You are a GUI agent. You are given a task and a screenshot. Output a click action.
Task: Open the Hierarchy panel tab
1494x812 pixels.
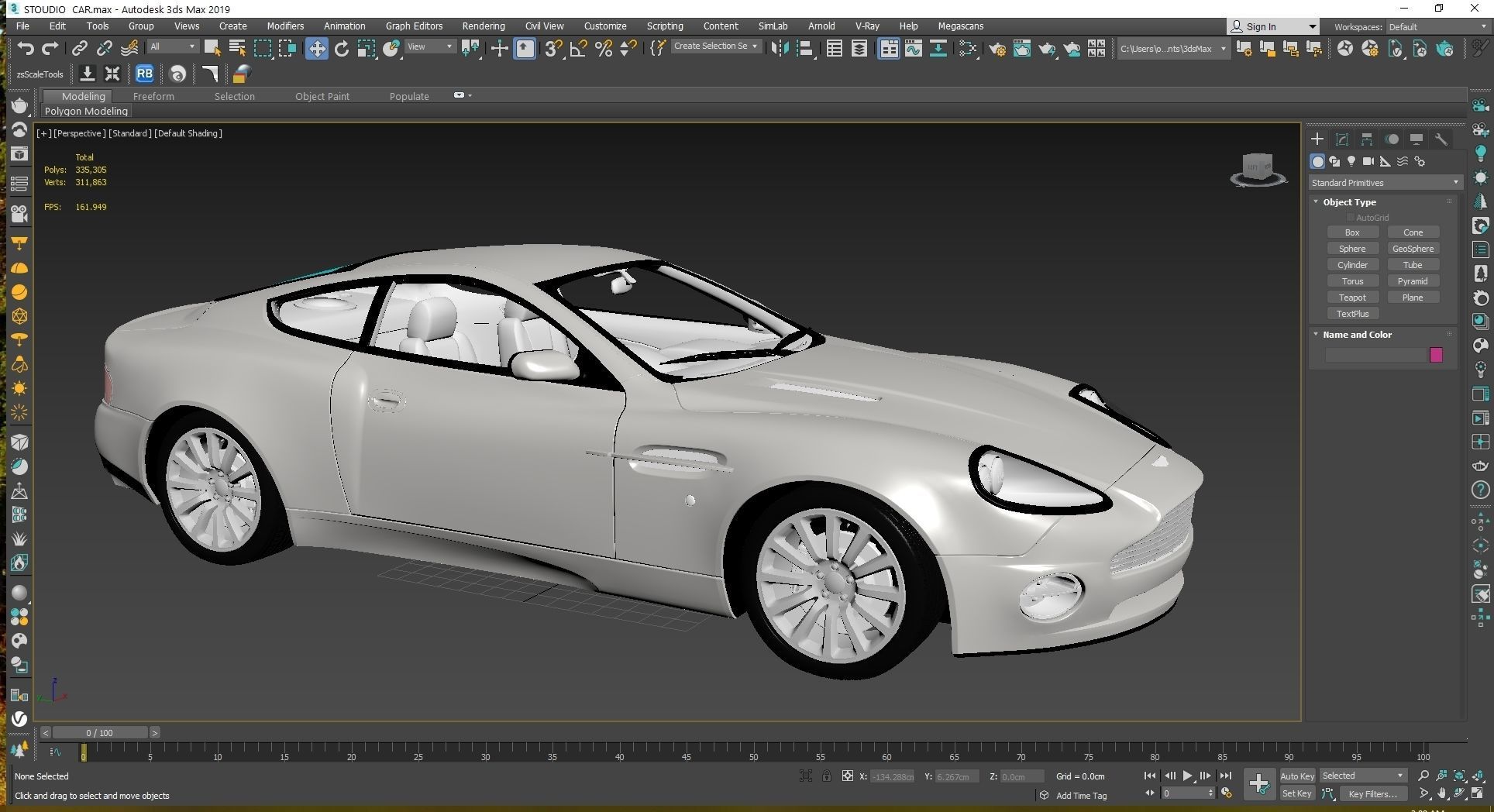click(1366, 139)
